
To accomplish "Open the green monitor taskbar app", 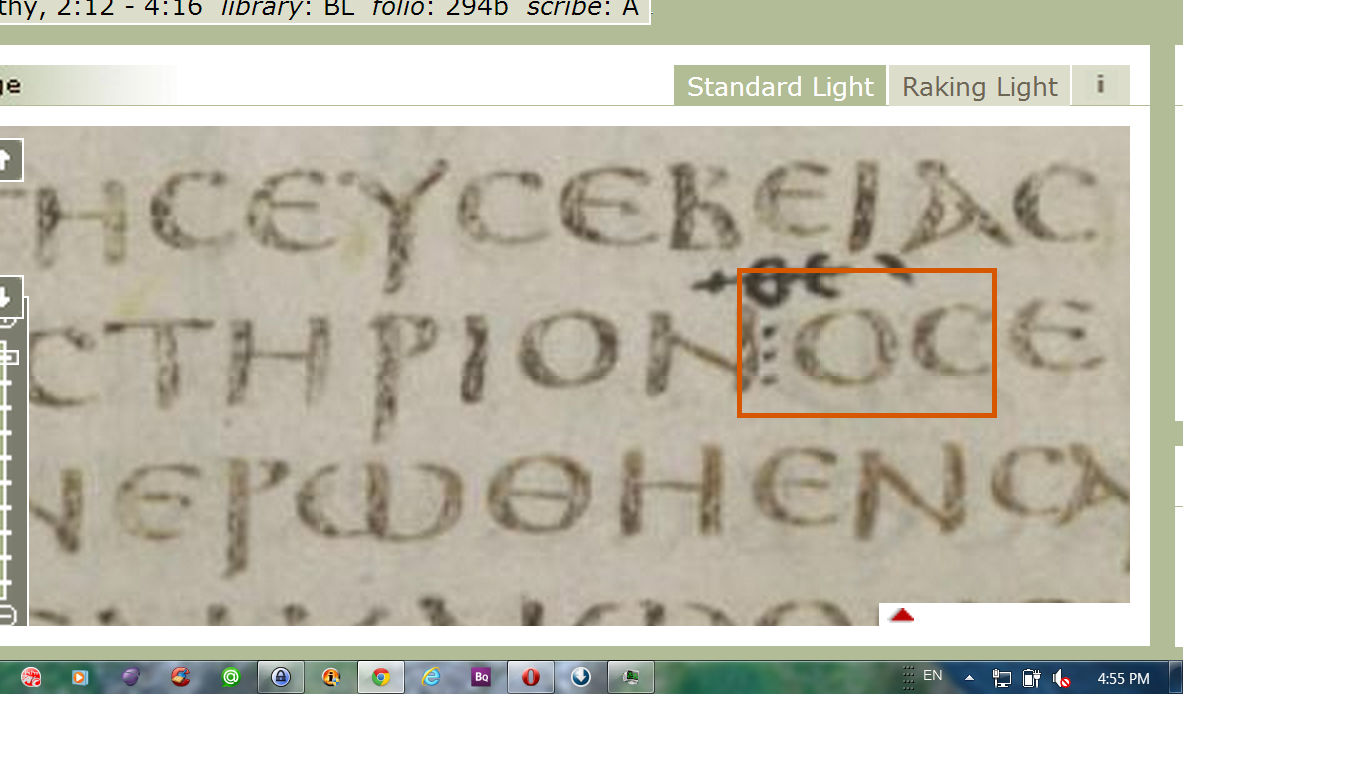I will point(631,677).
